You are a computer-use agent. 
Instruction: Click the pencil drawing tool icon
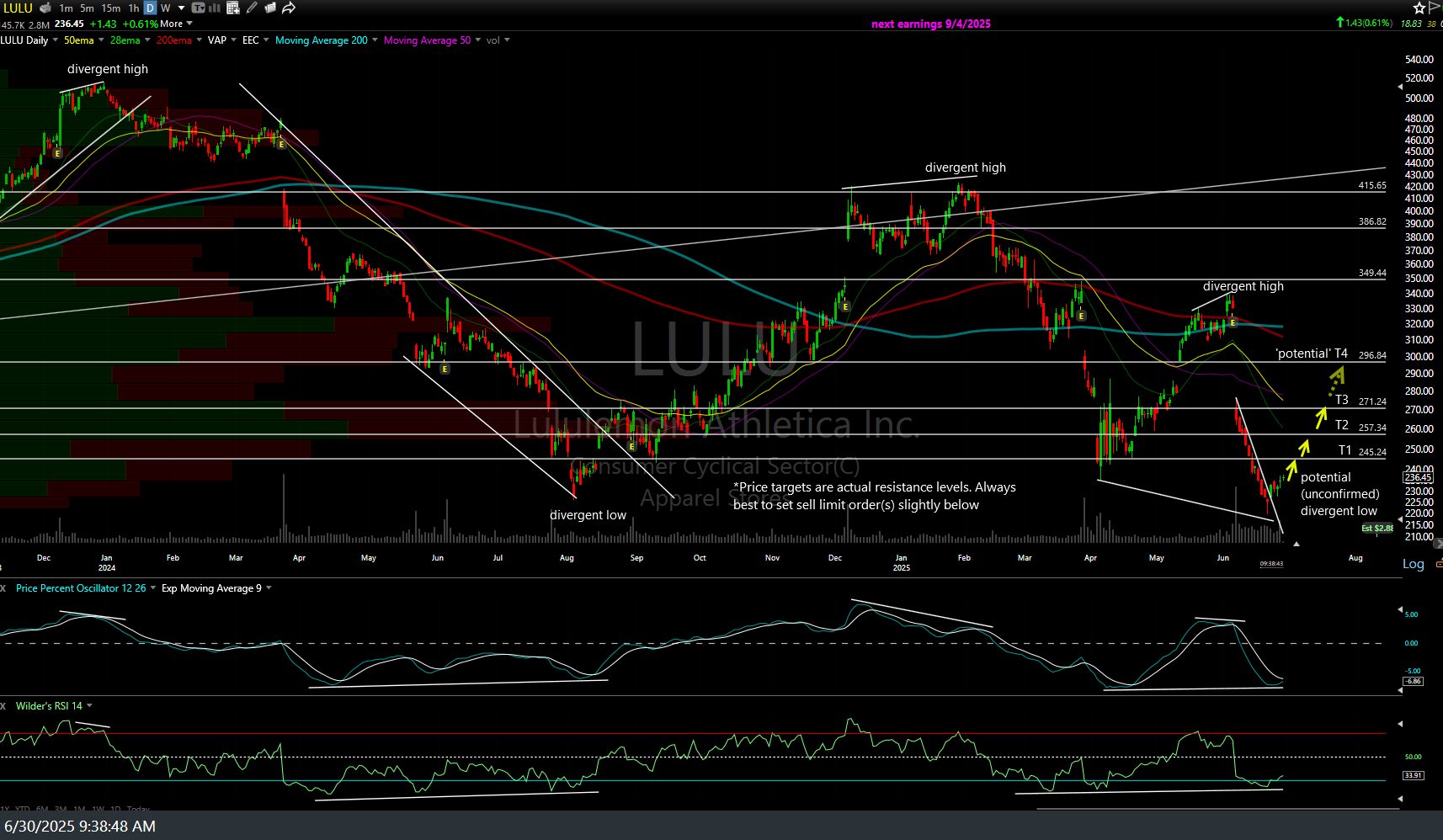pyautogui.click(x=253, y=8)
